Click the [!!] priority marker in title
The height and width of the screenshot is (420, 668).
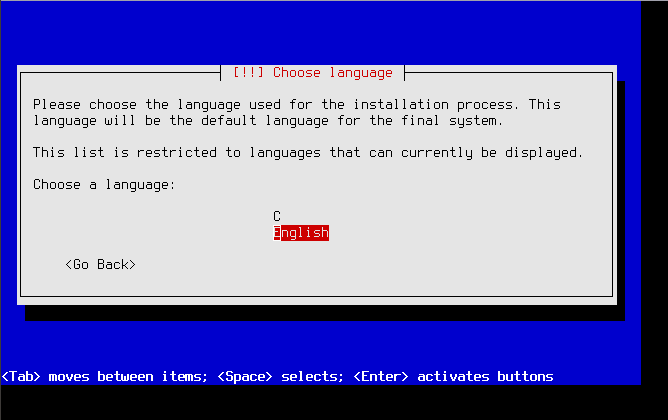point(248,72)
